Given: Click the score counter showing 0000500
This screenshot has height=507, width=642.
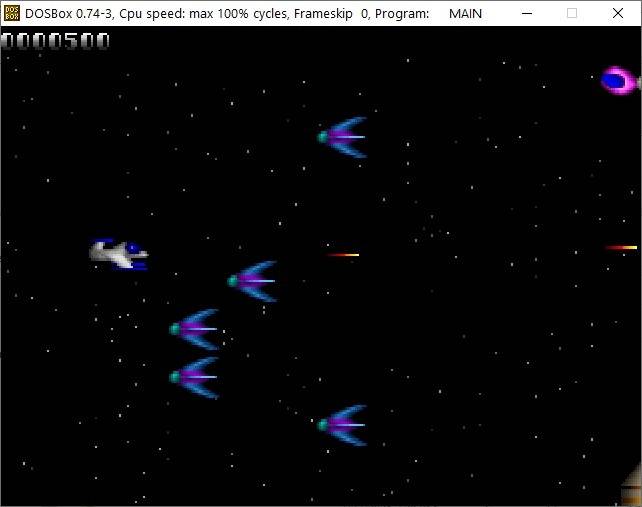Looking at the screenshot, I should pos(55,41).
